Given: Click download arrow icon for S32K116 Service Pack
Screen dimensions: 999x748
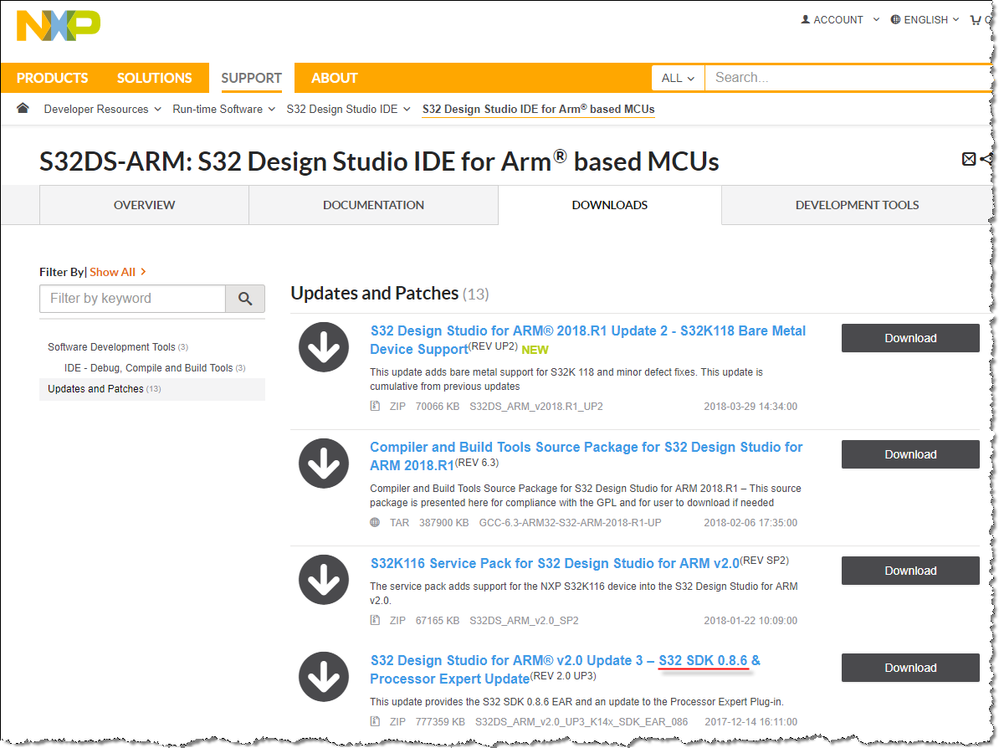Looking at the screenshot, I should click(324, 580).
